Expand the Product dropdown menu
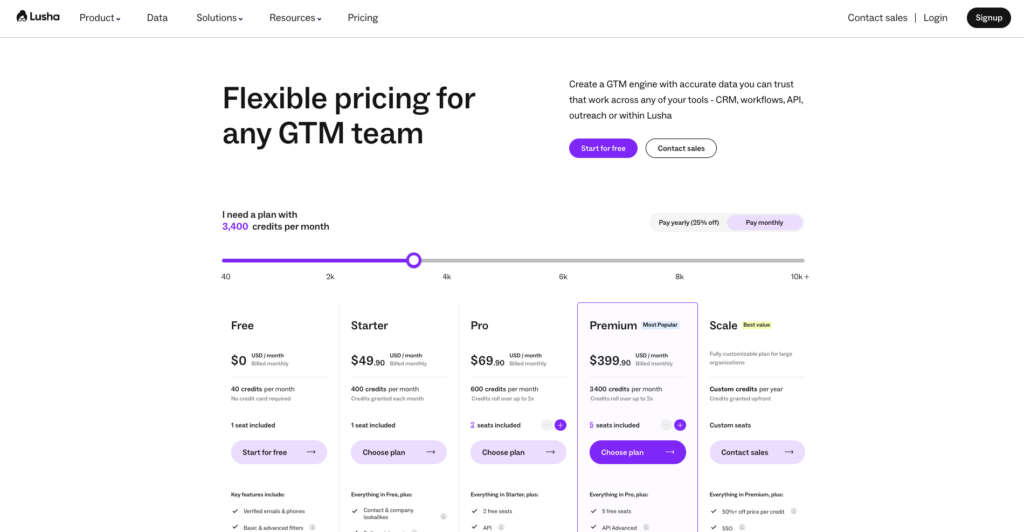The height and width of the screenshot is (532, 1024). pos(99,18)
